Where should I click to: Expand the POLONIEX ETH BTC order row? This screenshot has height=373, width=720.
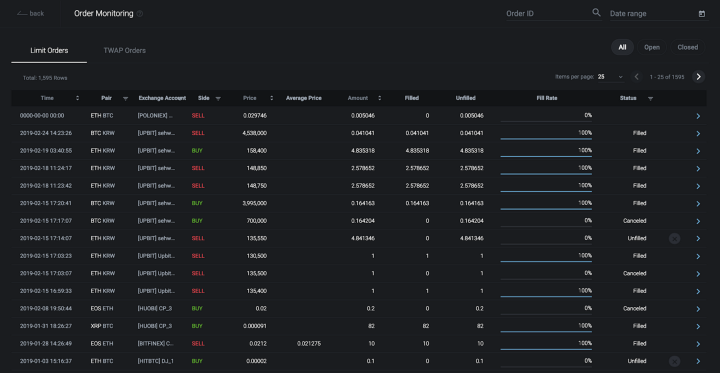click(698, 116)
